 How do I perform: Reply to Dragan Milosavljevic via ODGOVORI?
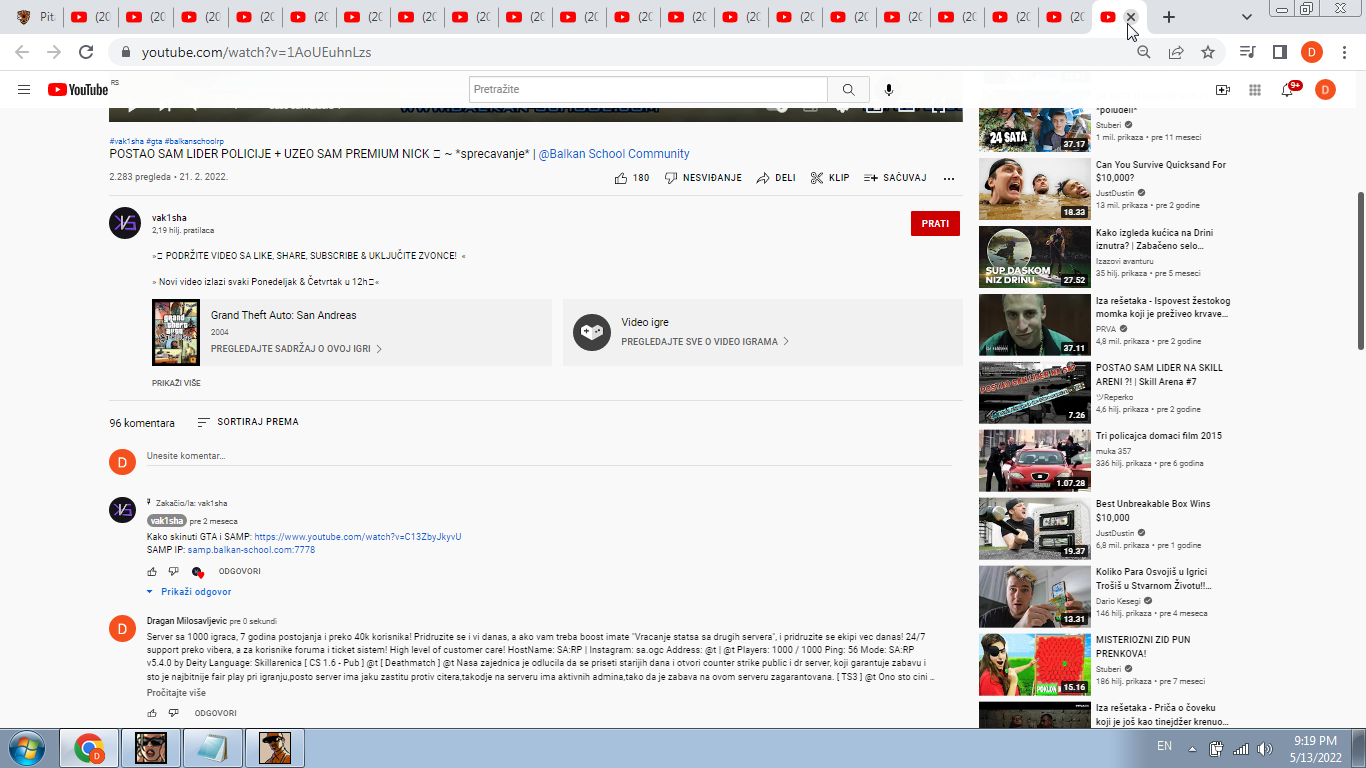[x=216, y=713]
